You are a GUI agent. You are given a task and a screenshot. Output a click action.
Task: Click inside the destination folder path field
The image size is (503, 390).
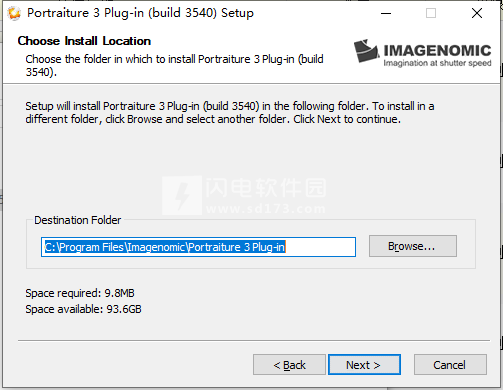point(198,247)
